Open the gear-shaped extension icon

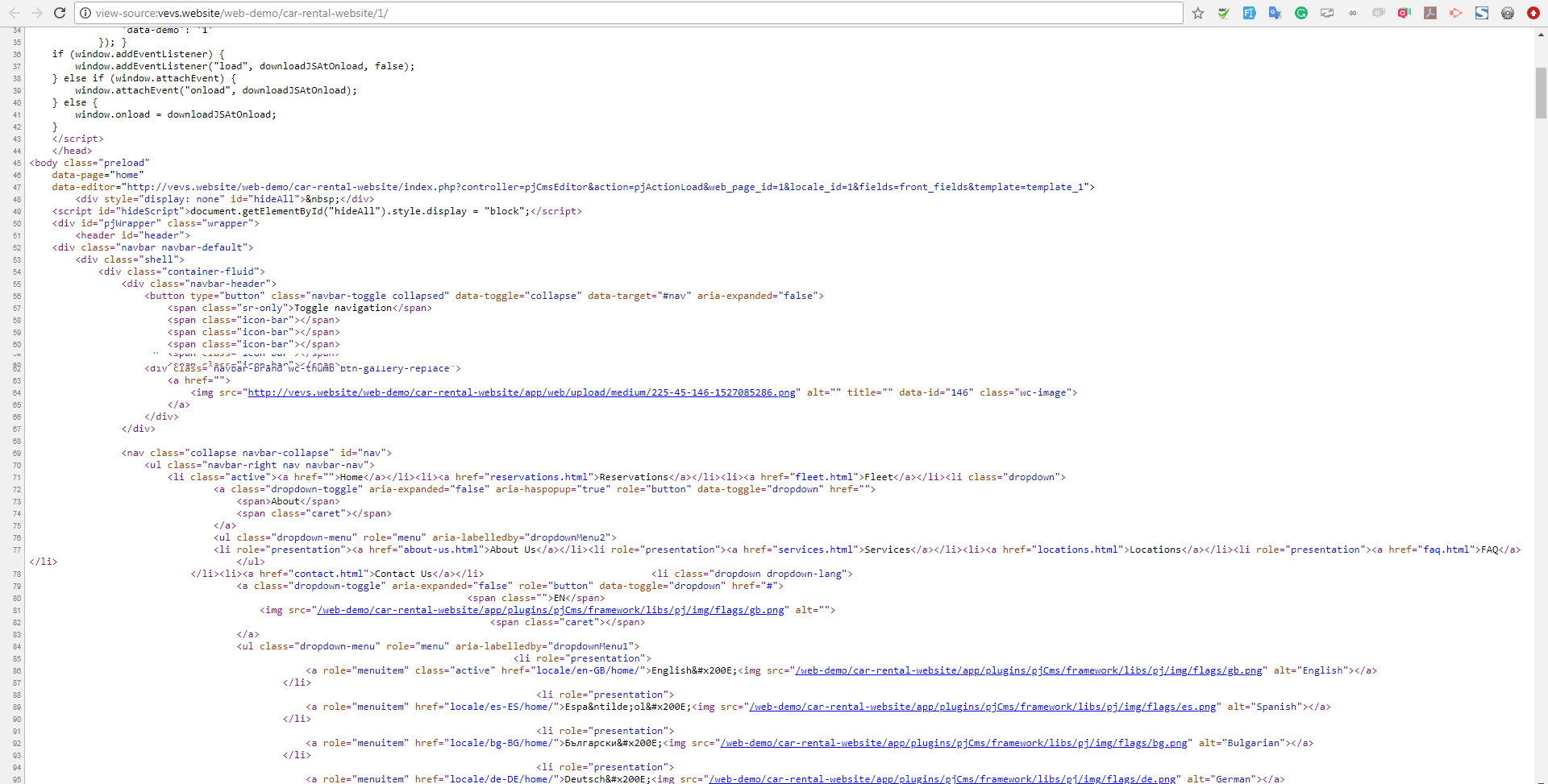[1507, 13]
